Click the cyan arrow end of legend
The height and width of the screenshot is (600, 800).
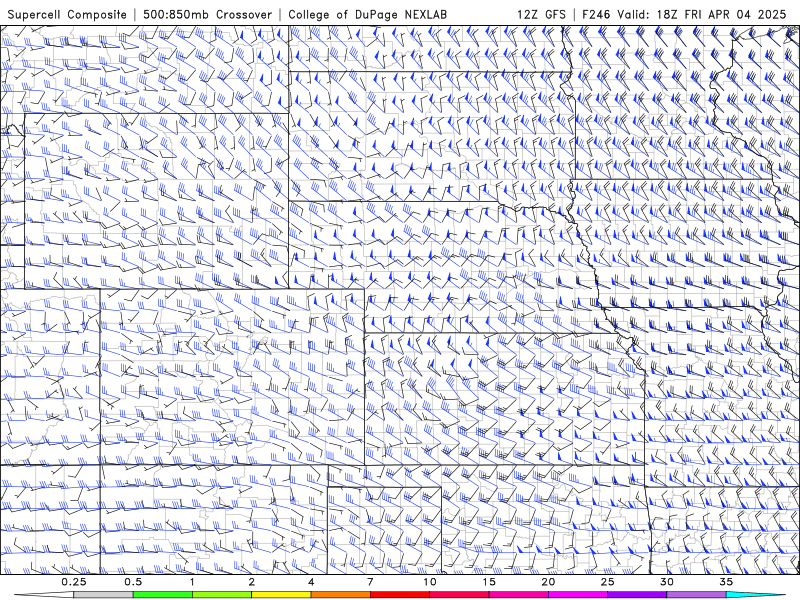coord(756,595)
